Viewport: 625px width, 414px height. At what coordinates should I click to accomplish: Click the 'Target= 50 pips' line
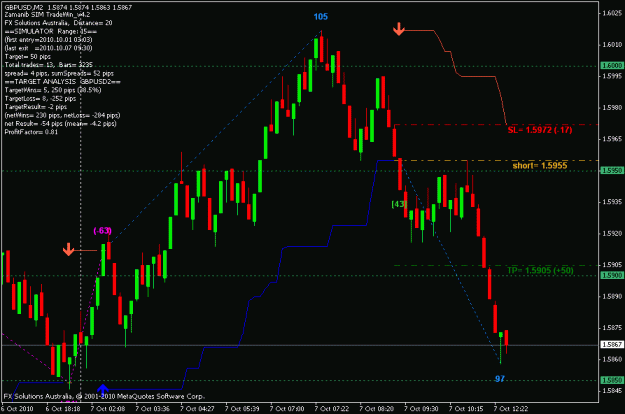point(28,57)
